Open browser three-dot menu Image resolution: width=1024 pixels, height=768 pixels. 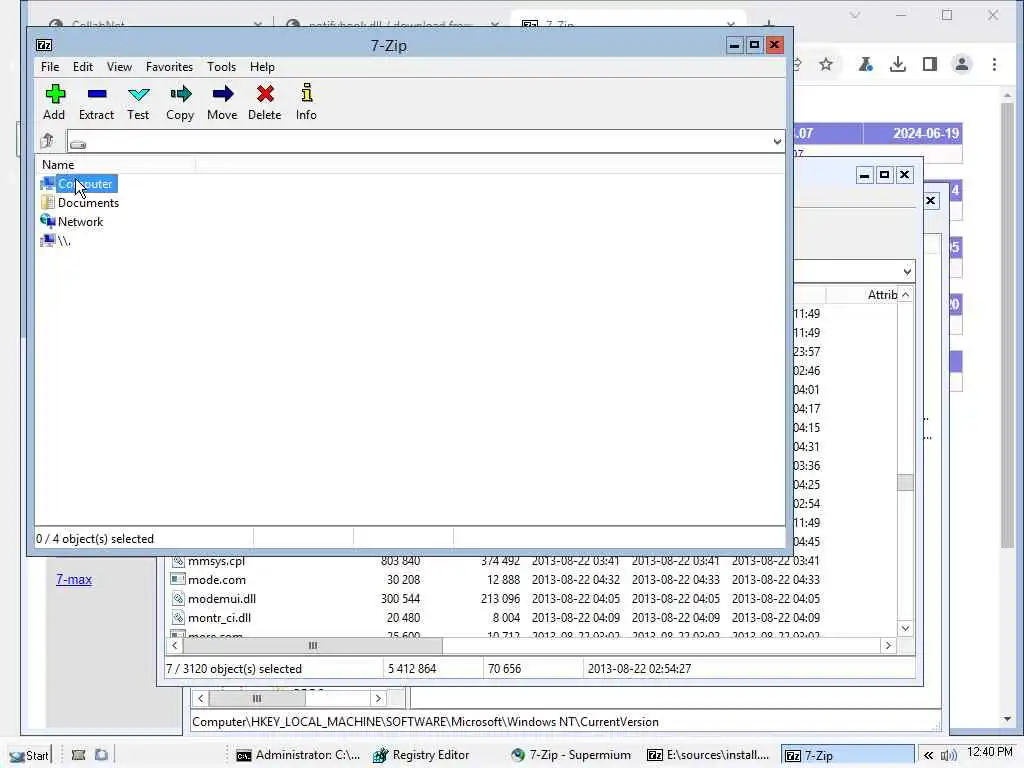(x=994, y=64)
